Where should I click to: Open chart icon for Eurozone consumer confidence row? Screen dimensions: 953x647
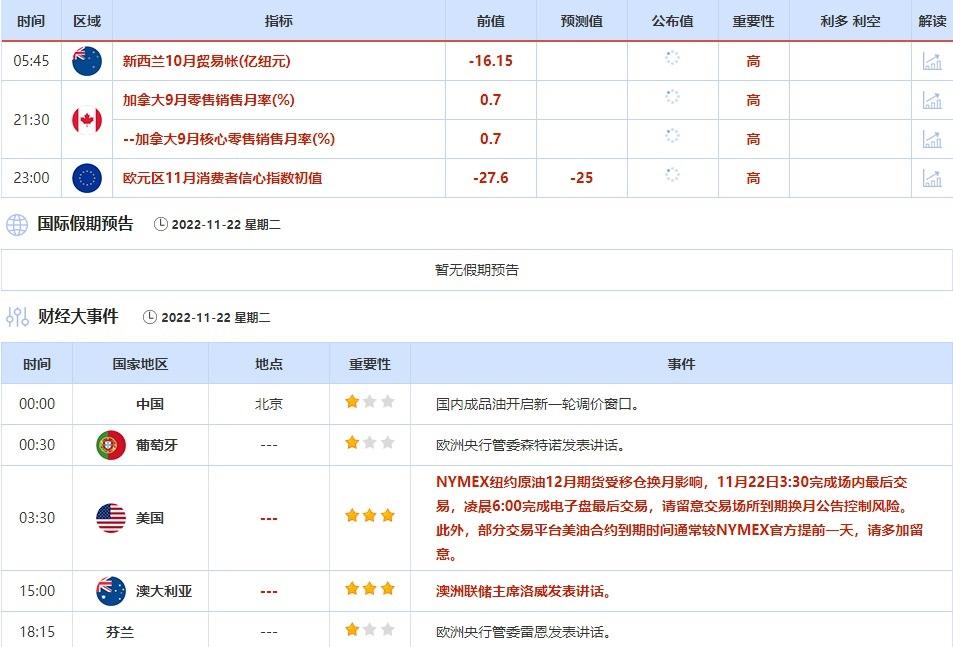point(931,178)
